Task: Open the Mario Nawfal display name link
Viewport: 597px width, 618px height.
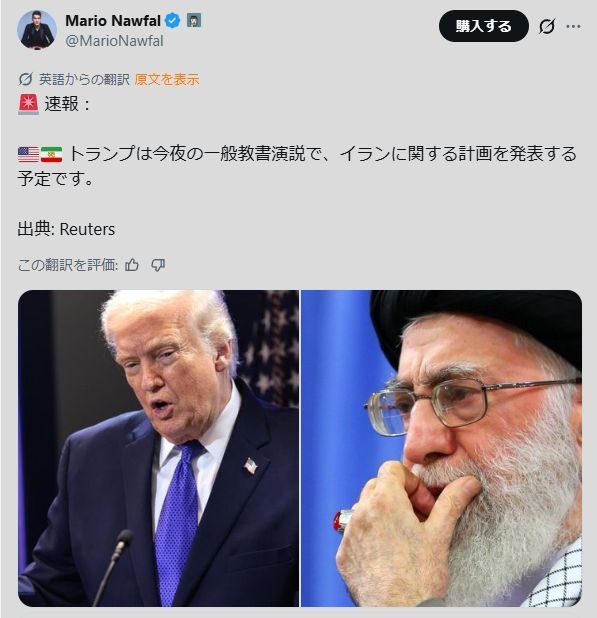Action: [x=113, y=20]
